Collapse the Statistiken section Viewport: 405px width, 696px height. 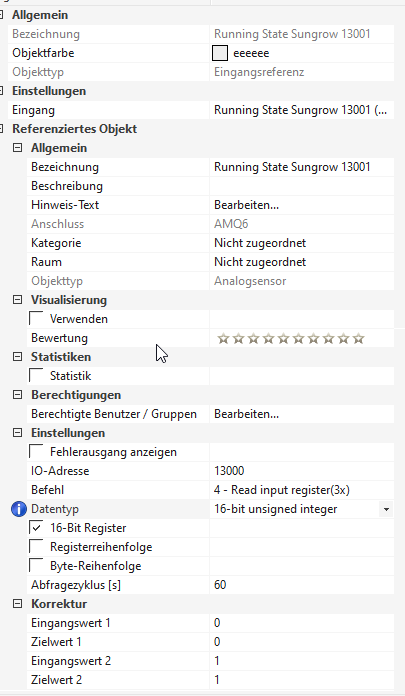point(17,356)
